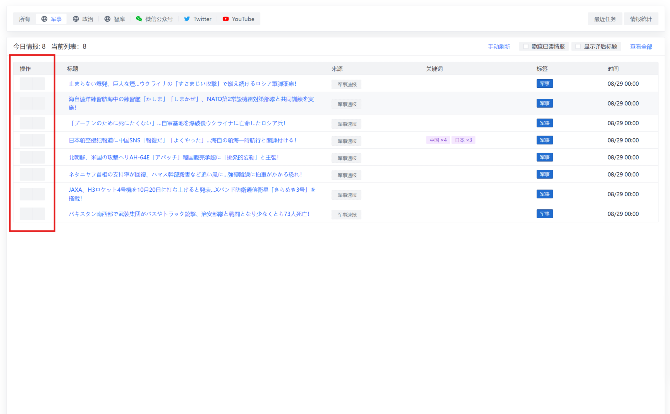
Task: Toggle the left checkbox in the filter bar
Action: (524, 46)
